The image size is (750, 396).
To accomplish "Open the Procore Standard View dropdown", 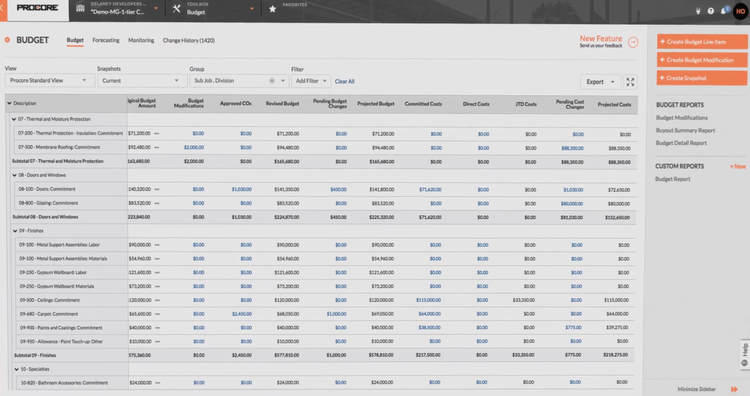I will (x=48, y=80).
